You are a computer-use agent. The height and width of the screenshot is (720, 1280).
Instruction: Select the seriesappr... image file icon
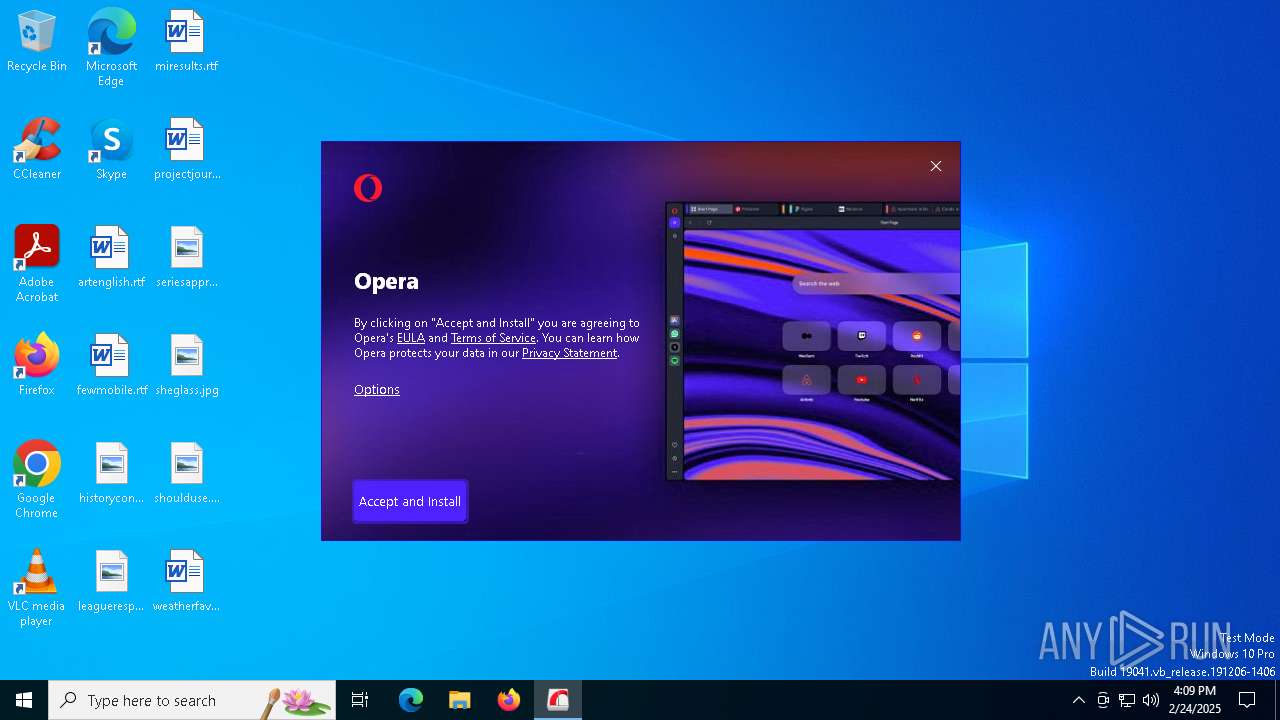(x=186, y=258)
